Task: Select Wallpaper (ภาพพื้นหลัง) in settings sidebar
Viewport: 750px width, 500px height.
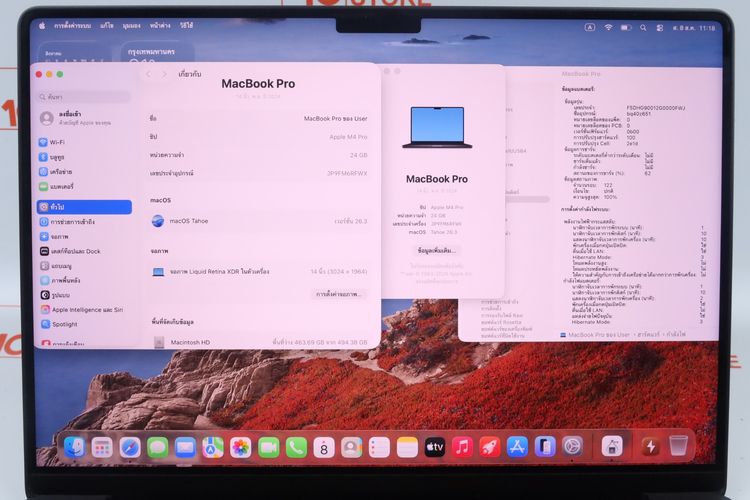Action: pyautogui.click(x=84, y=280)
